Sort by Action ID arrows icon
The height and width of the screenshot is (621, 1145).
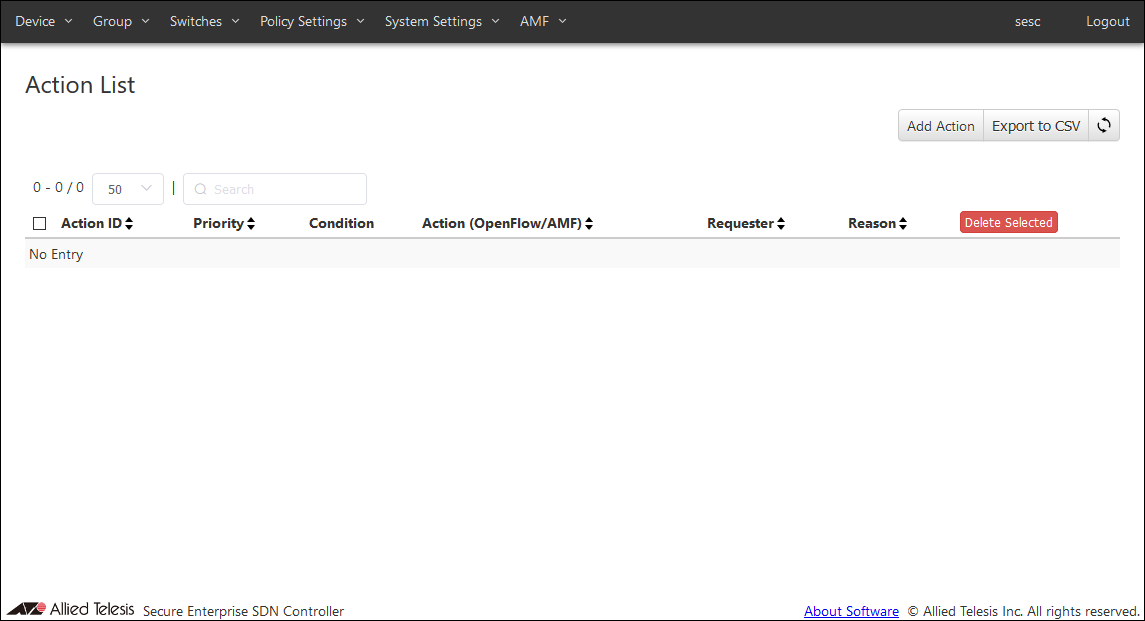click(129, 224)
